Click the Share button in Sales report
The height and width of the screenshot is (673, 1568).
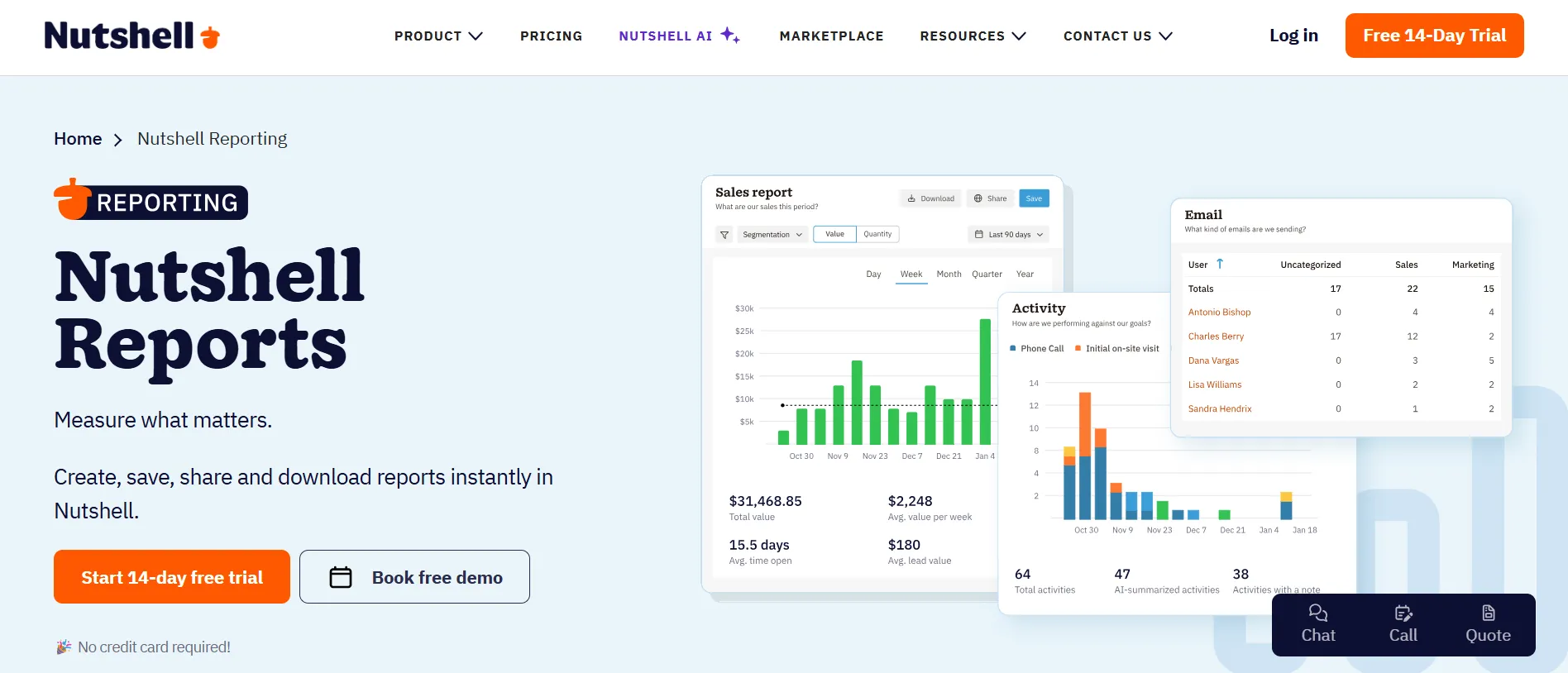(x=990, y=198)
